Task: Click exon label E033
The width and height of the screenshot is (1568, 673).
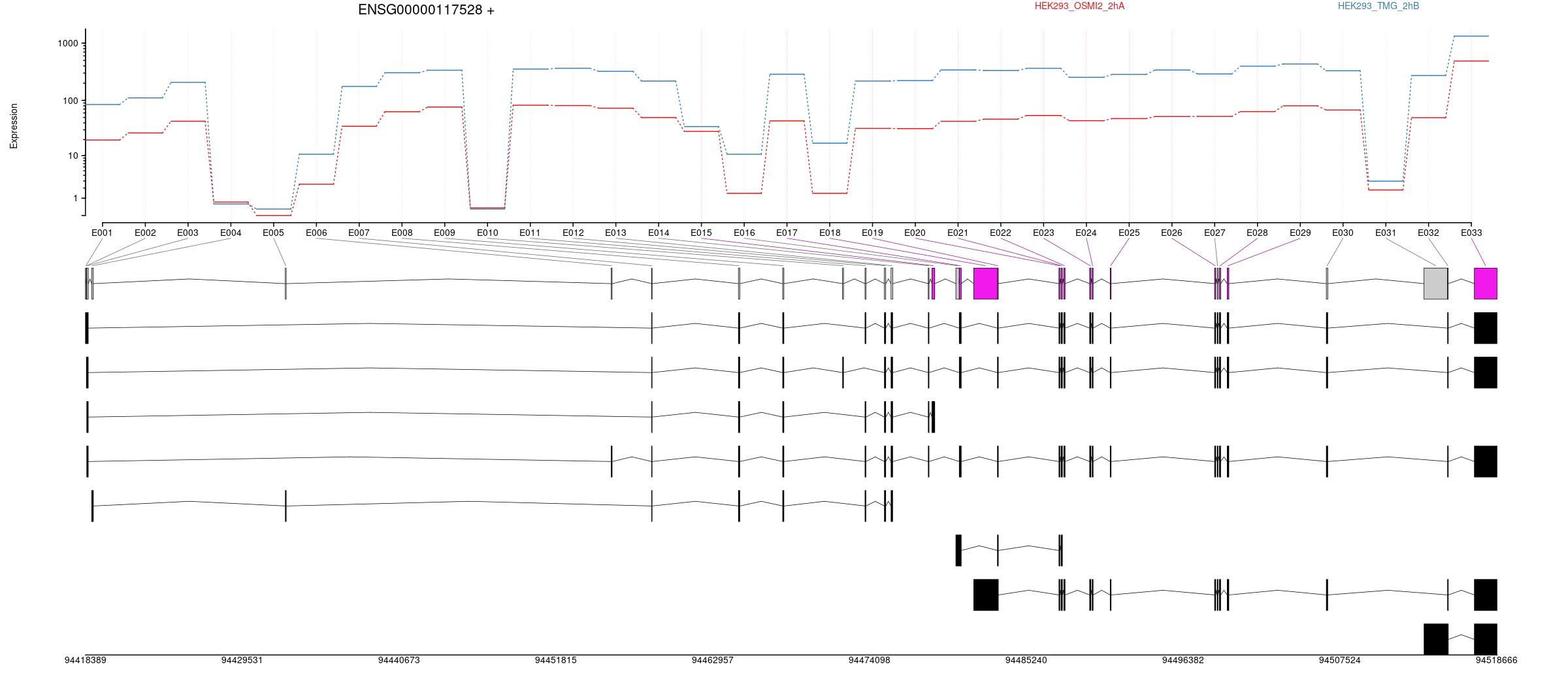Action: click(1471, 233)
